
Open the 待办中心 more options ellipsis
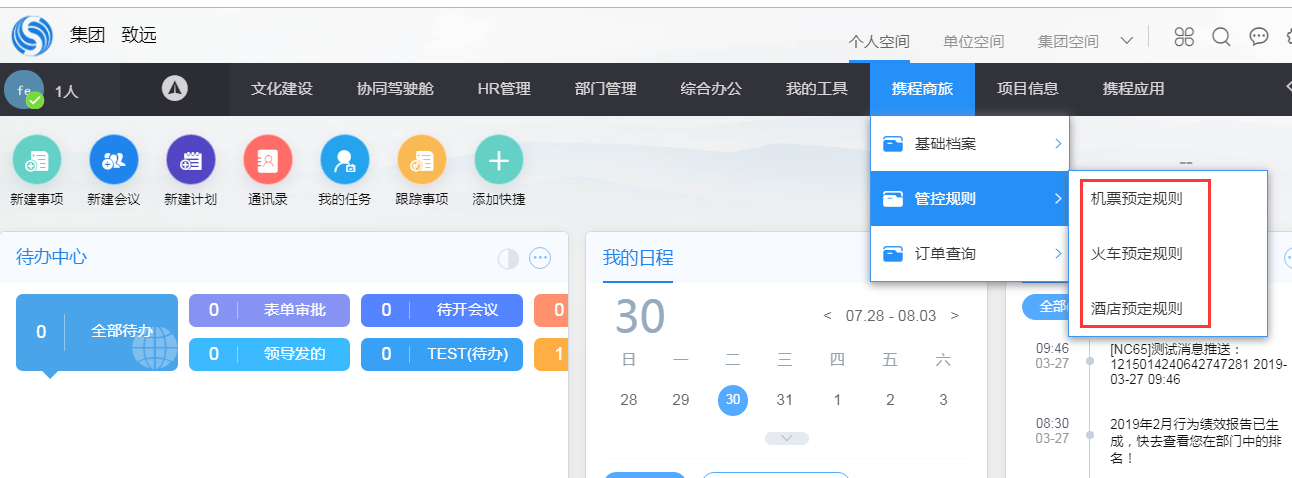pos(540,258)
